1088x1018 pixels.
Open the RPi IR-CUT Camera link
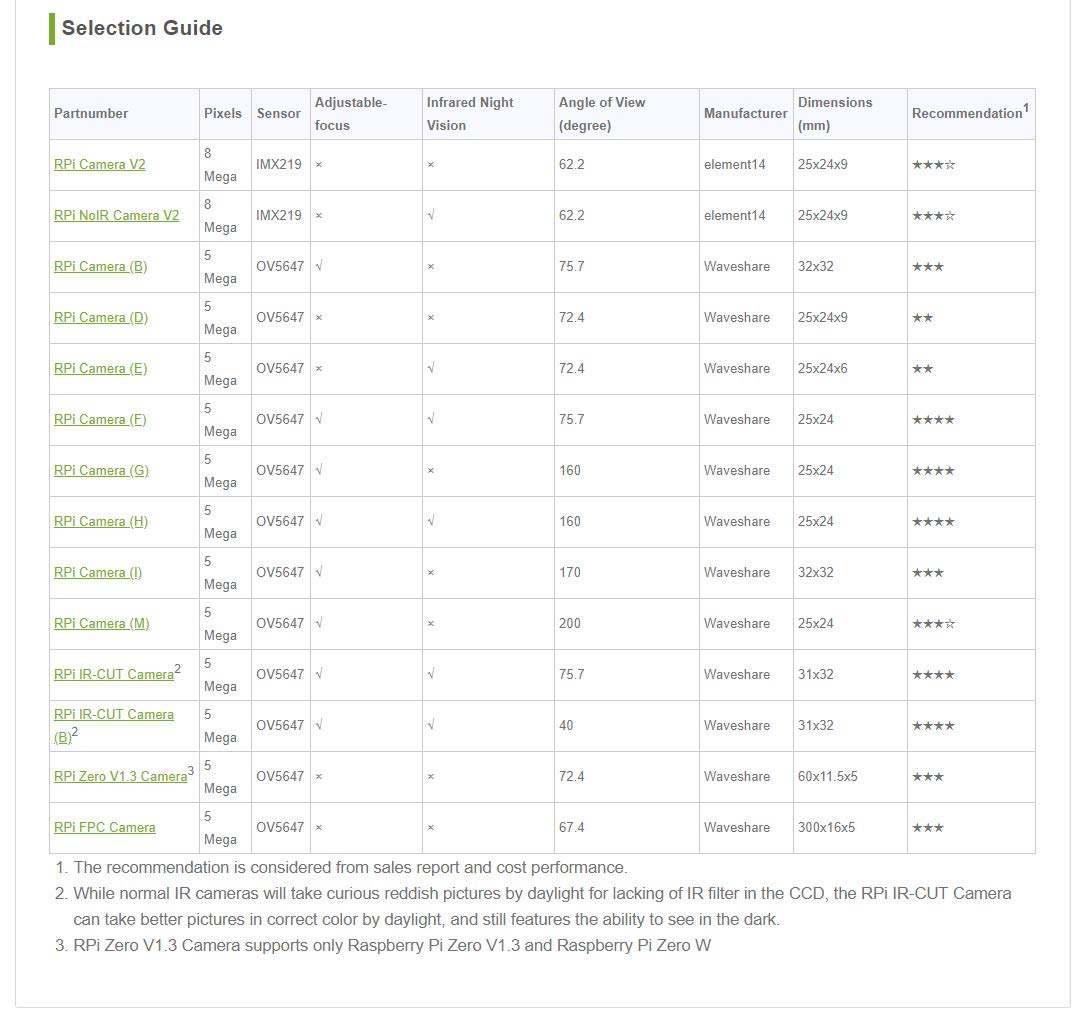[x=114, y=675]
